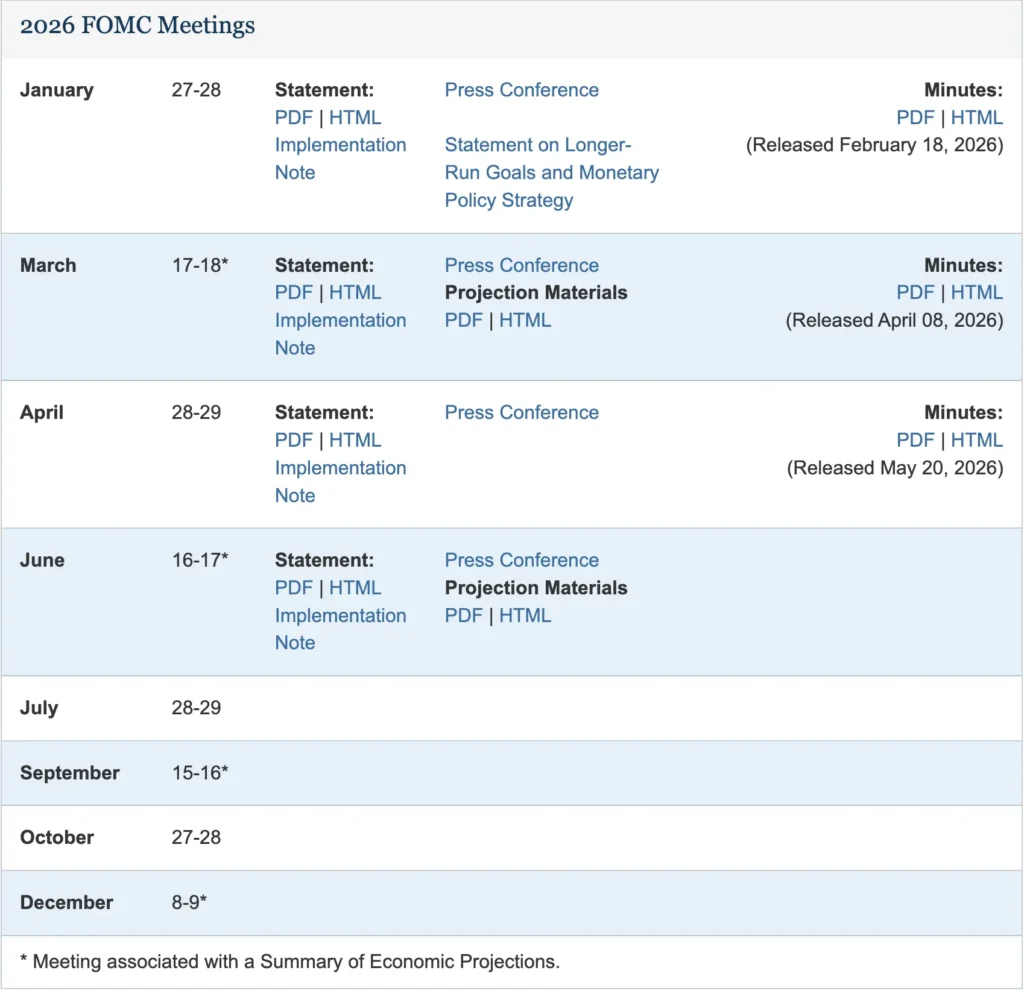Open April statement HTML link
The width and height of the screenshot is (1024, 991).
tap(355, 440)
